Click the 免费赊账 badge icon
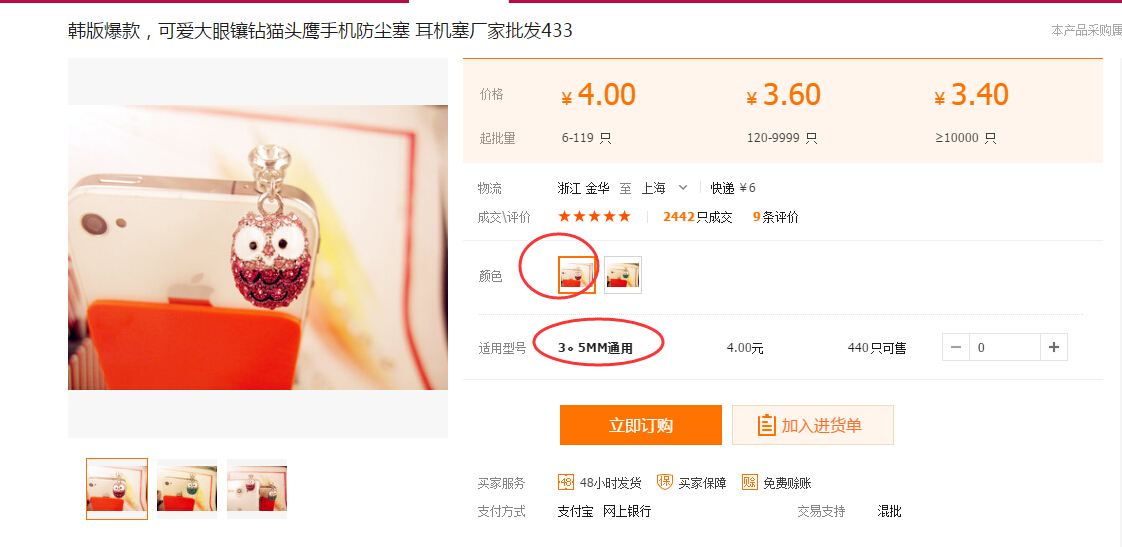Viewport: 1122px width, 547px height. click(749, 483)
